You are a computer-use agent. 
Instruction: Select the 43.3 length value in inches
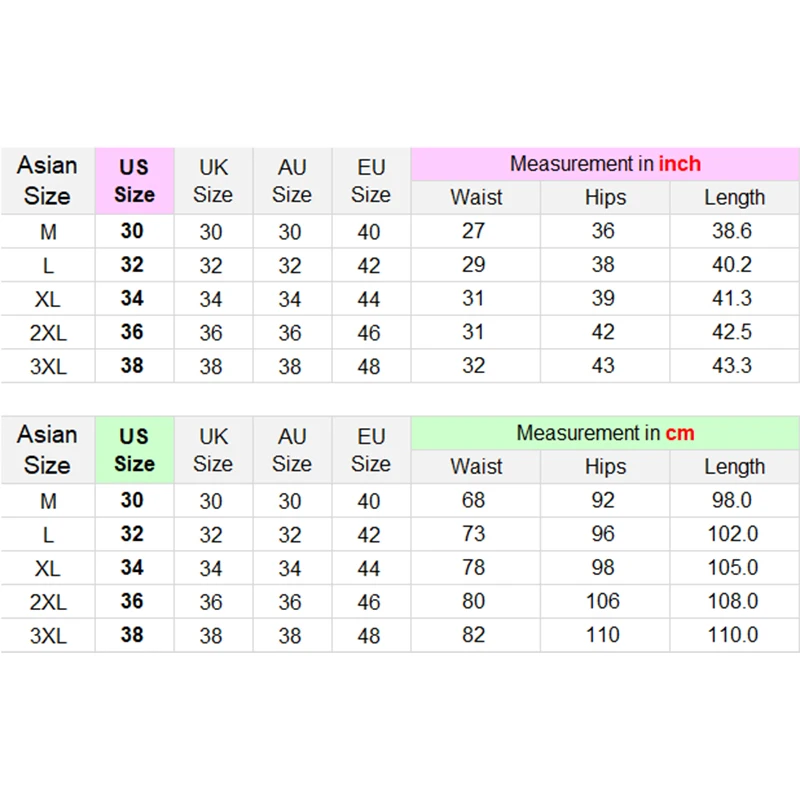point(733,366)
